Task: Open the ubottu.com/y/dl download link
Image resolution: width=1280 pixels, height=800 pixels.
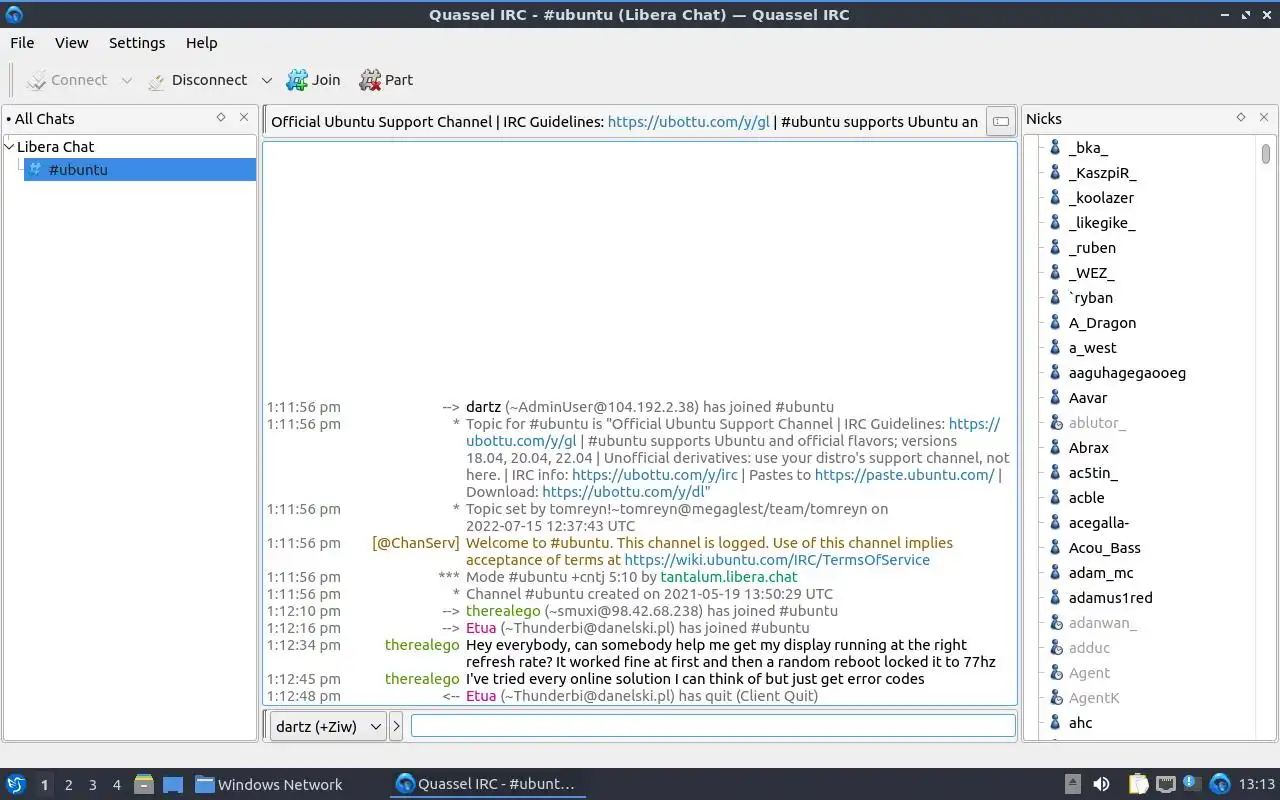Action: 626,492
